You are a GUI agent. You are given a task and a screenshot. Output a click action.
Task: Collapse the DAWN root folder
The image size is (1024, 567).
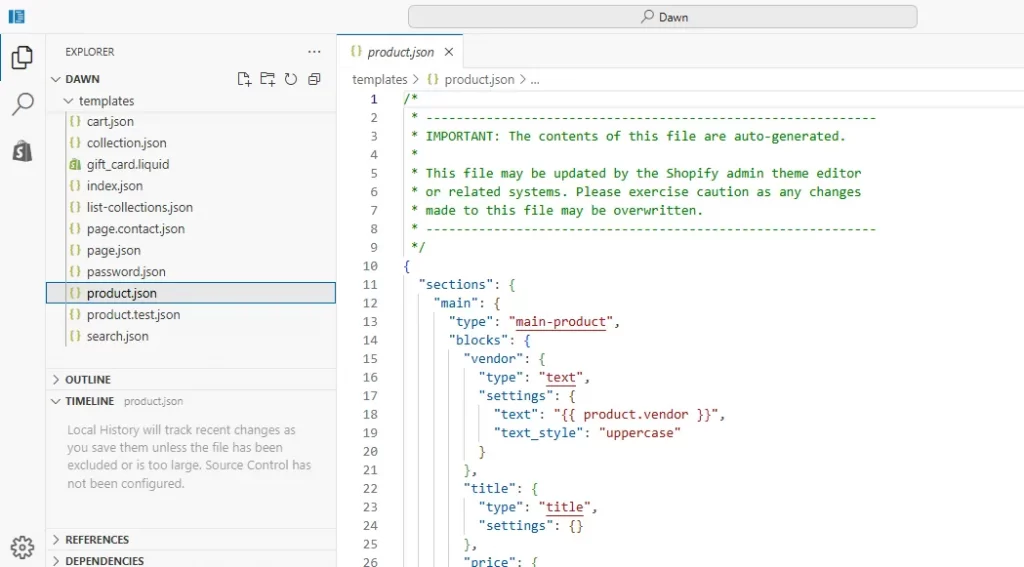click(82, 79)
